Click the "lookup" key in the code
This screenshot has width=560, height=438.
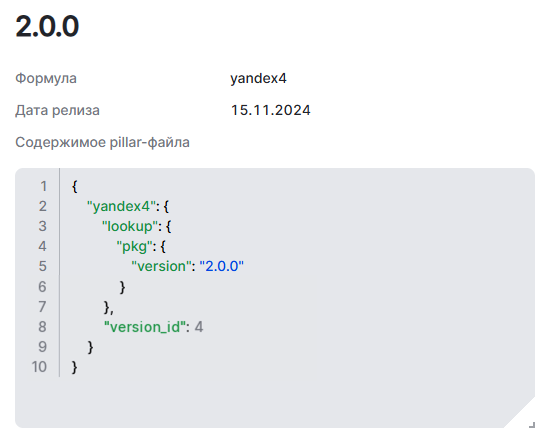[130, 226]
